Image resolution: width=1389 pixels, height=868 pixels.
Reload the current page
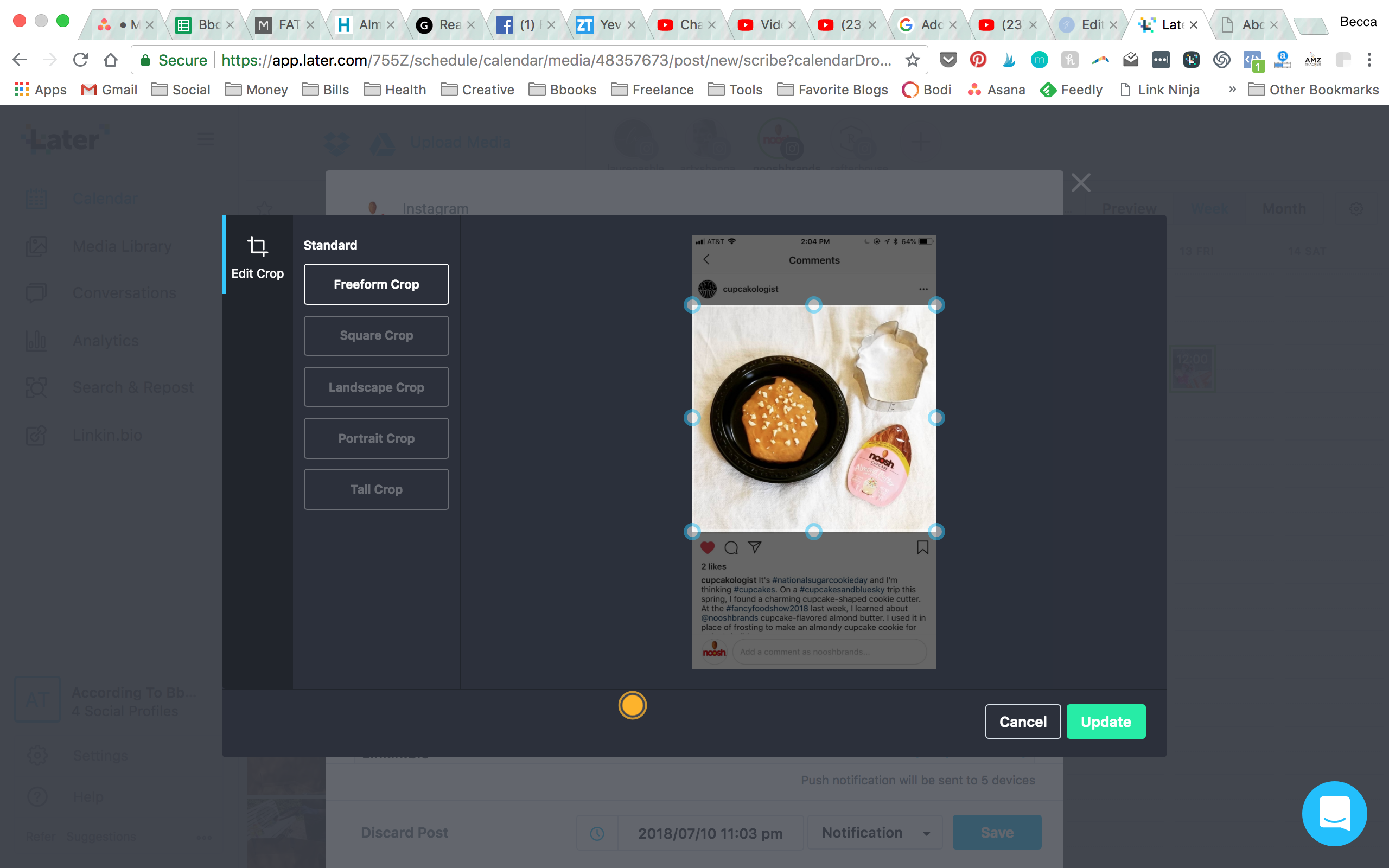(80, 60)
